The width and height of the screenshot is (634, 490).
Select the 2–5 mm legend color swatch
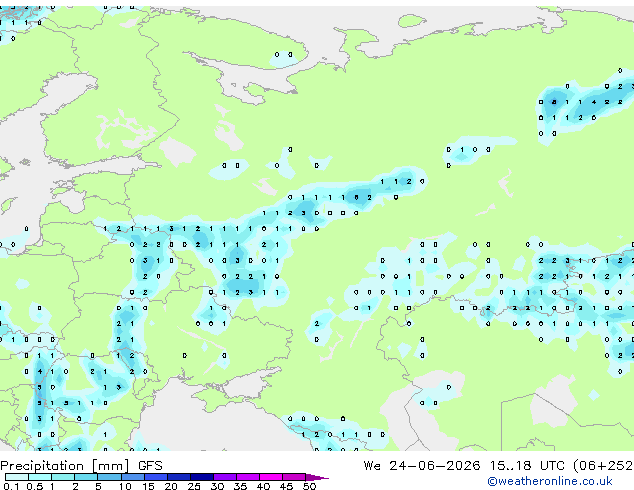pos(86,477)
